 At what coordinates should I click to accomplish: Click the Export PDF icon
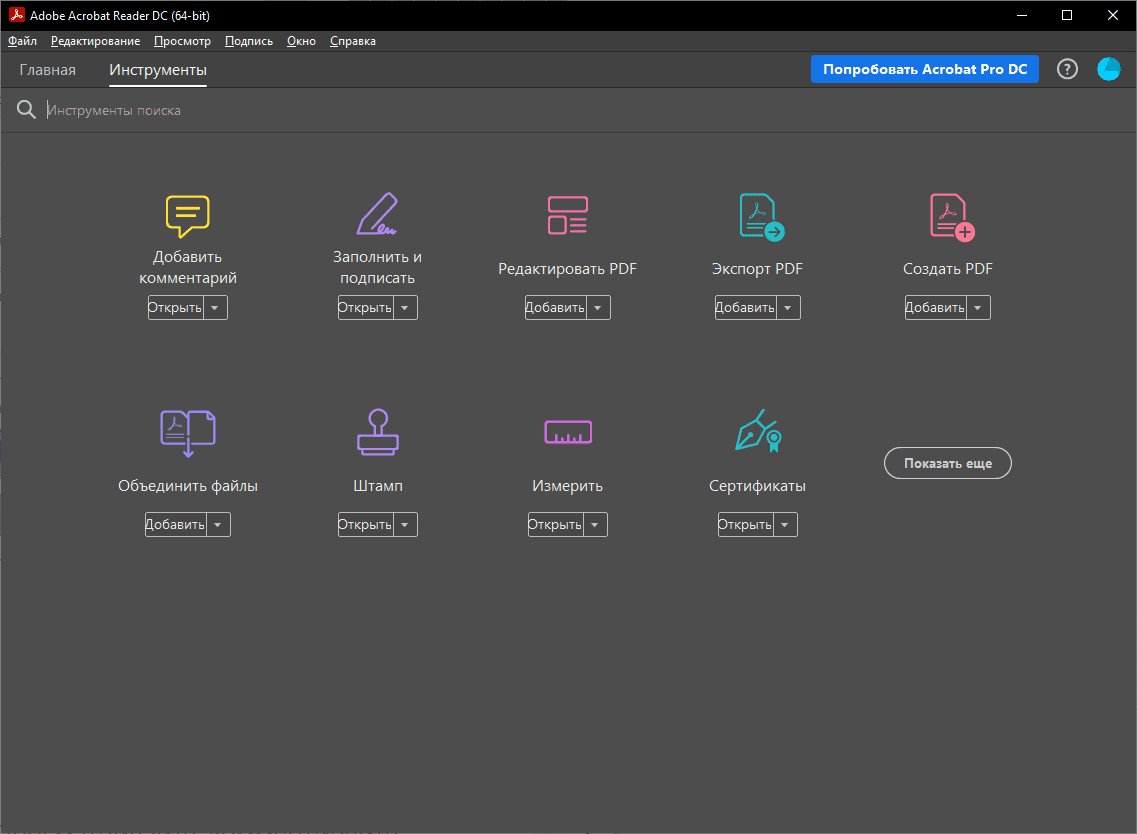tap(761, 217)
